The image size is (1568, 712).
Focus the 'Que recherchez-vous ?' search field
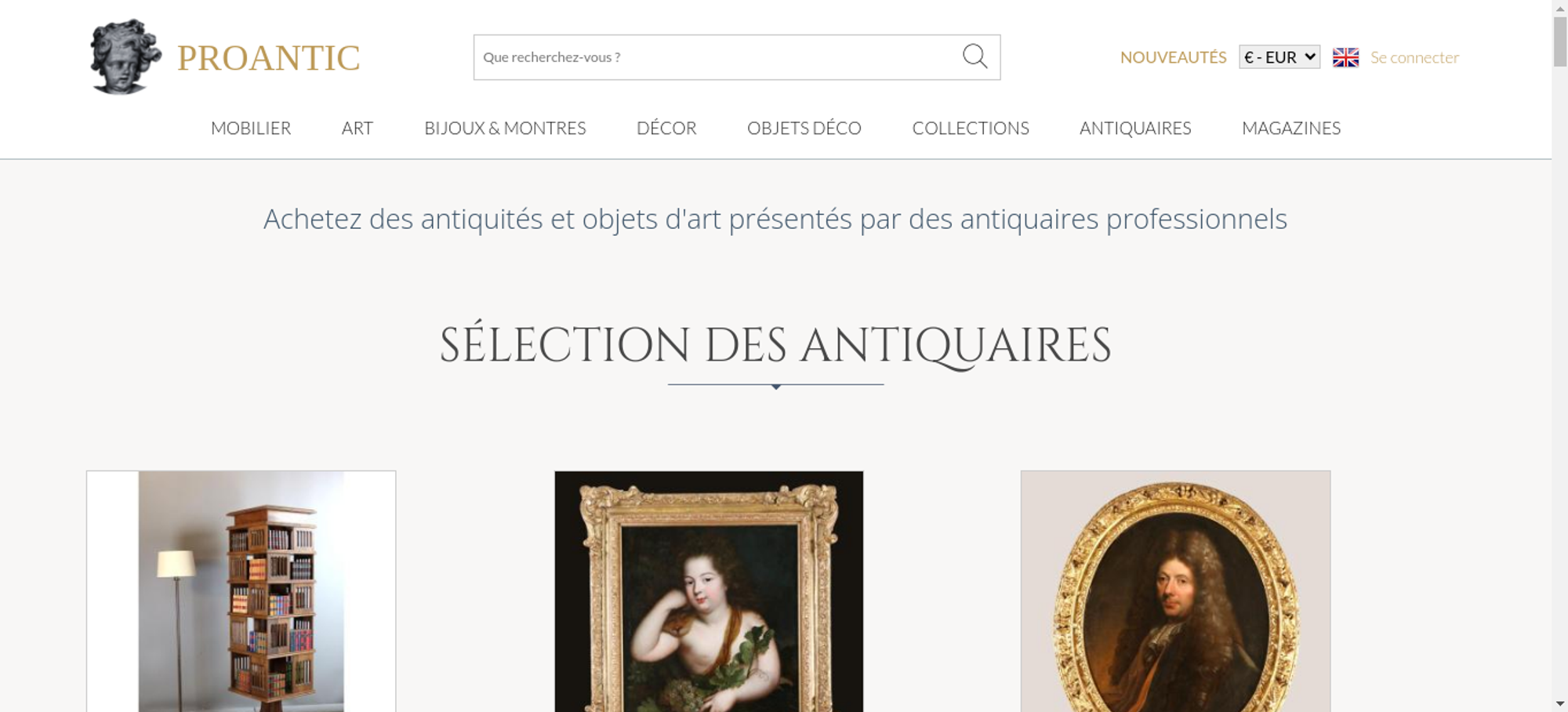(717, 57)
